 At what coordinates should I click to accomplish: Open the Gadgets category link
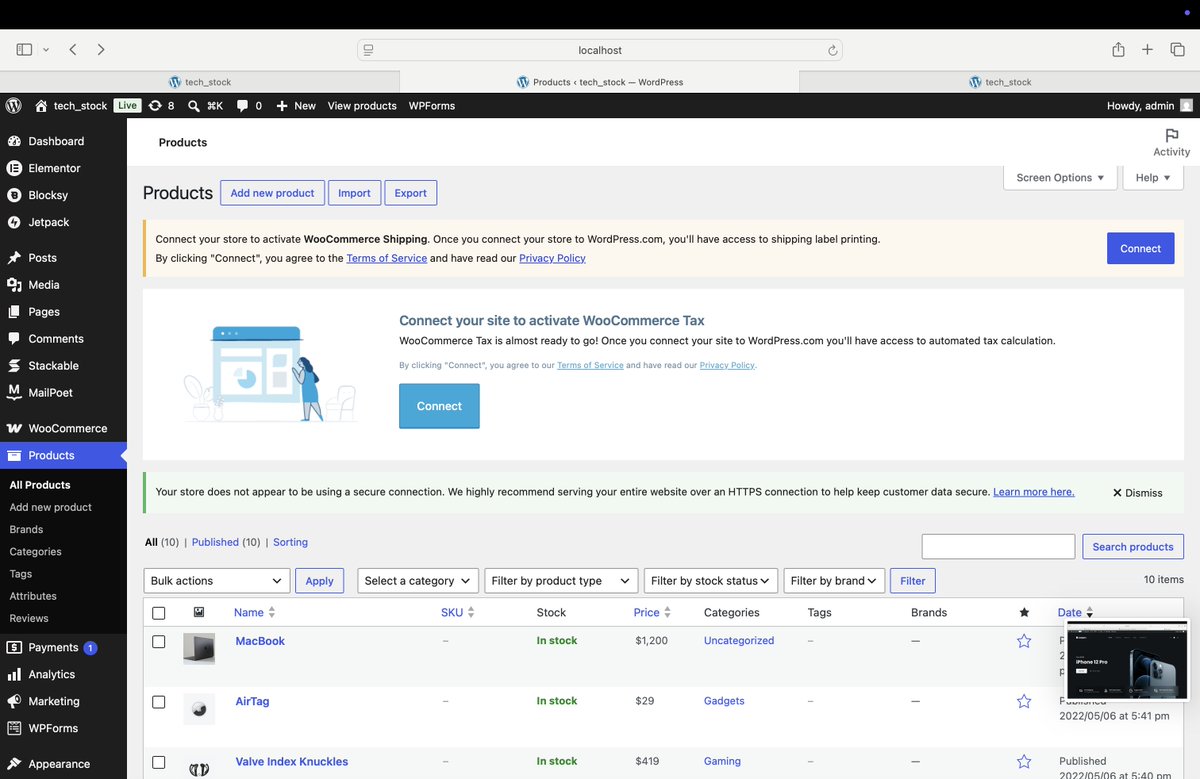click(724, 701)
